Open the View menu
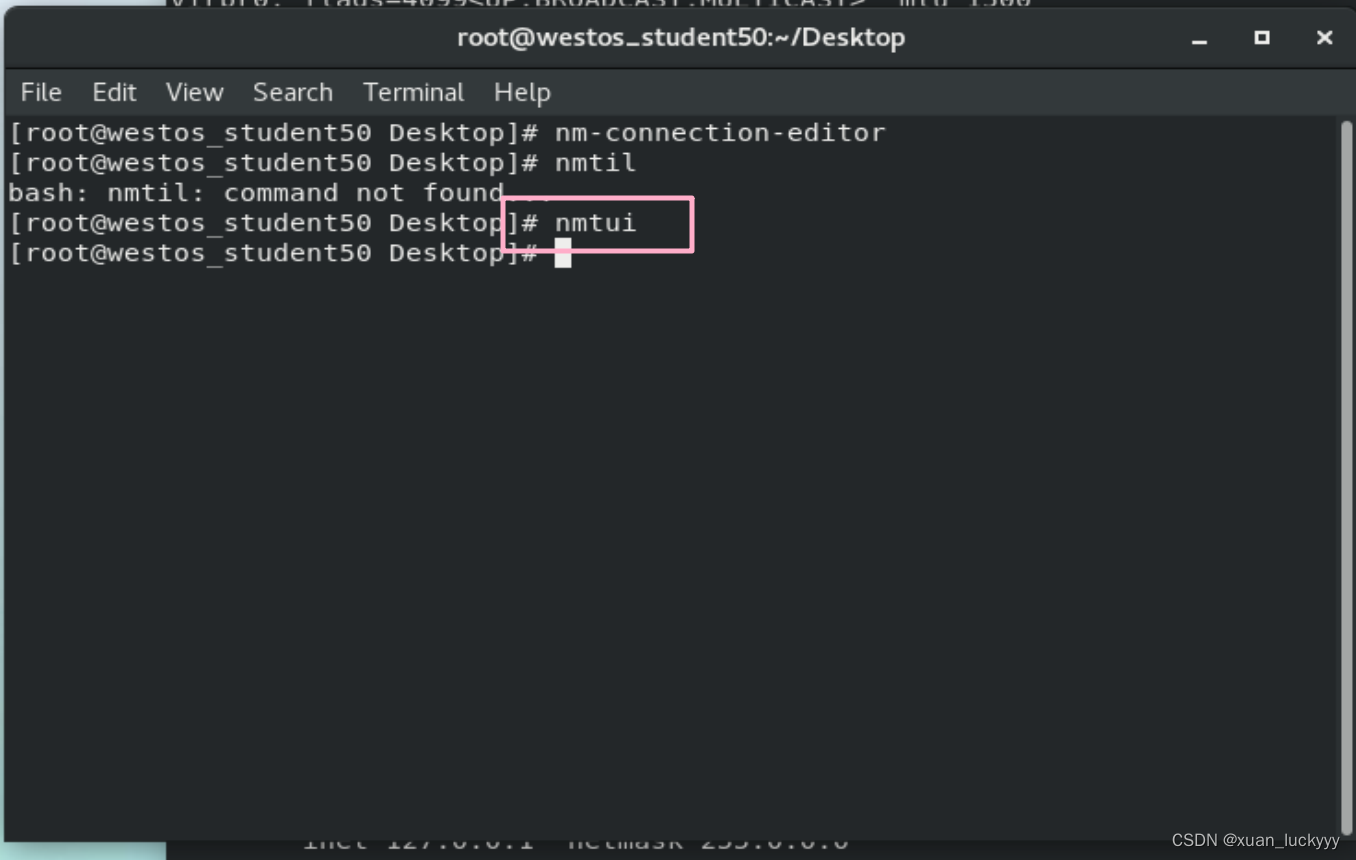Viewport: 1356px width, 860px height. pyautogui.click(x=194, y=92)
